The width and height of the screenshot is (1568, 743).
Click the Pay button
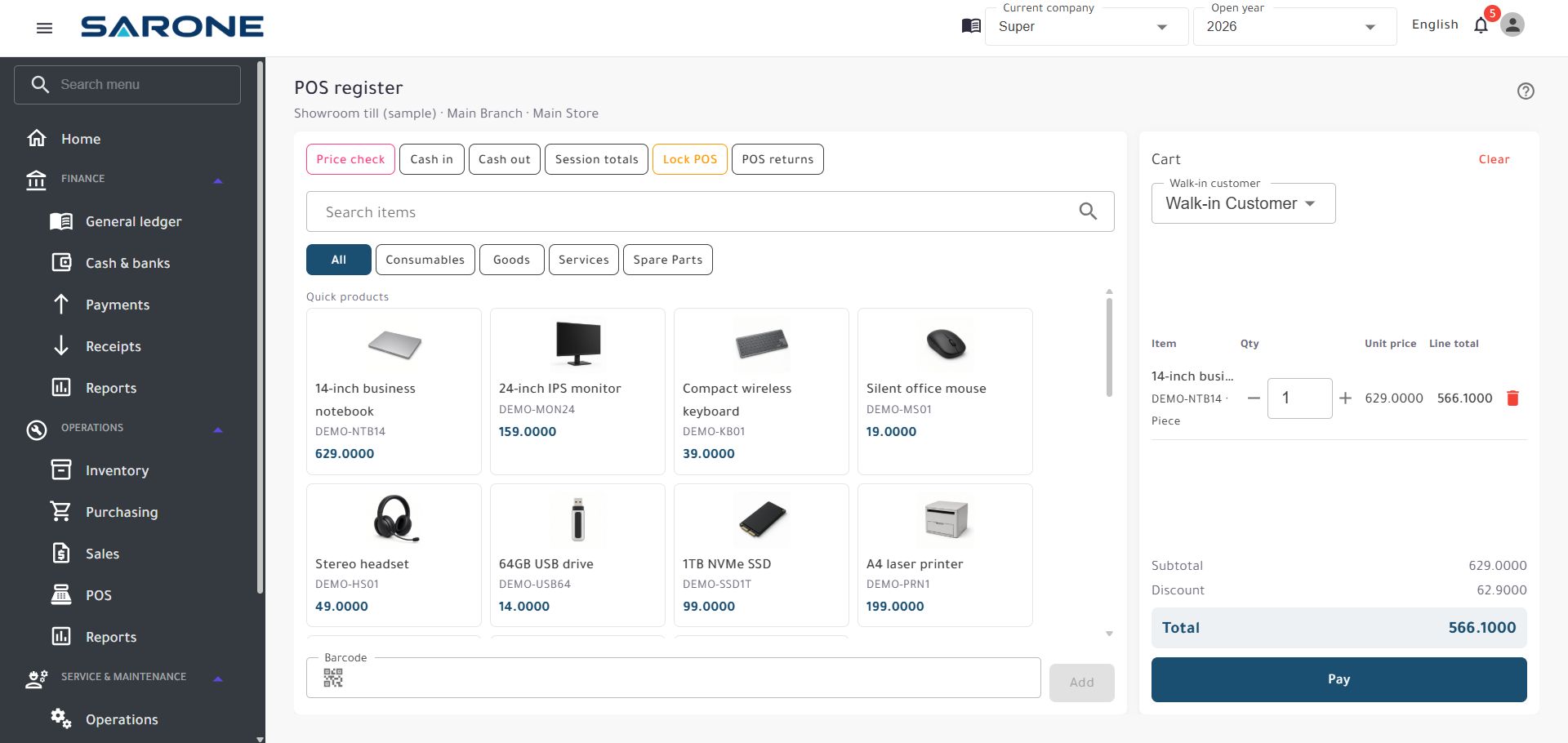click(x=1339, y=679)
